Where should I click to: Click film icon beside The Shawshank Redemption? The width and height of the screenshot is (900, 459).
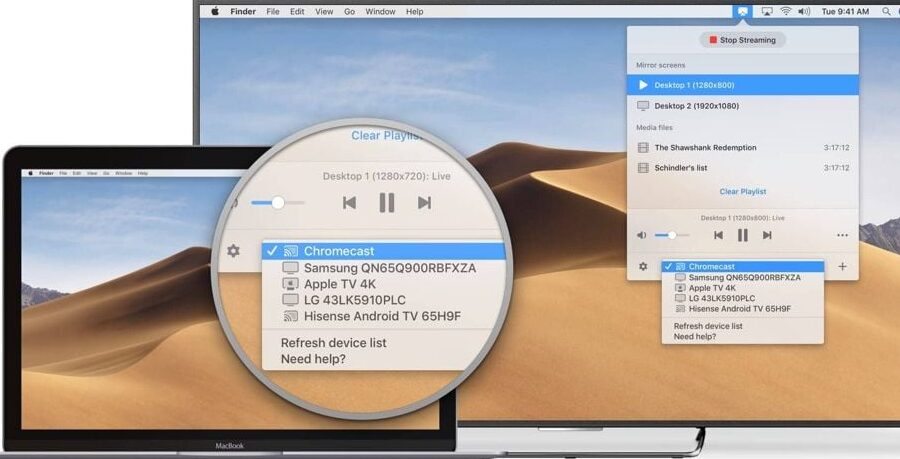coord(643,147)
